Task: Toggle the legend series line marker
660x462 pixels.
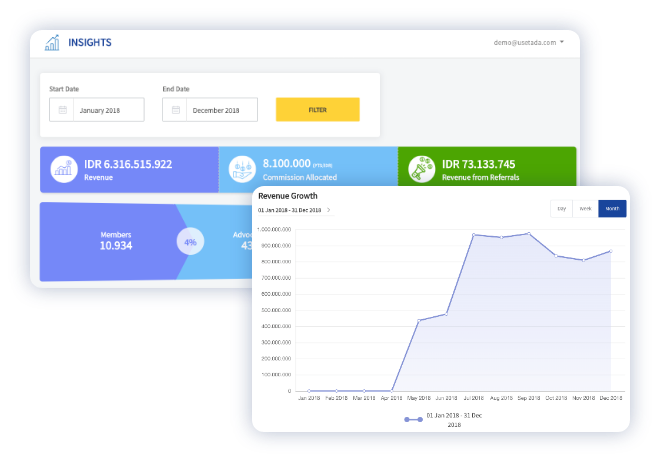Action: [x=413, y=420]
